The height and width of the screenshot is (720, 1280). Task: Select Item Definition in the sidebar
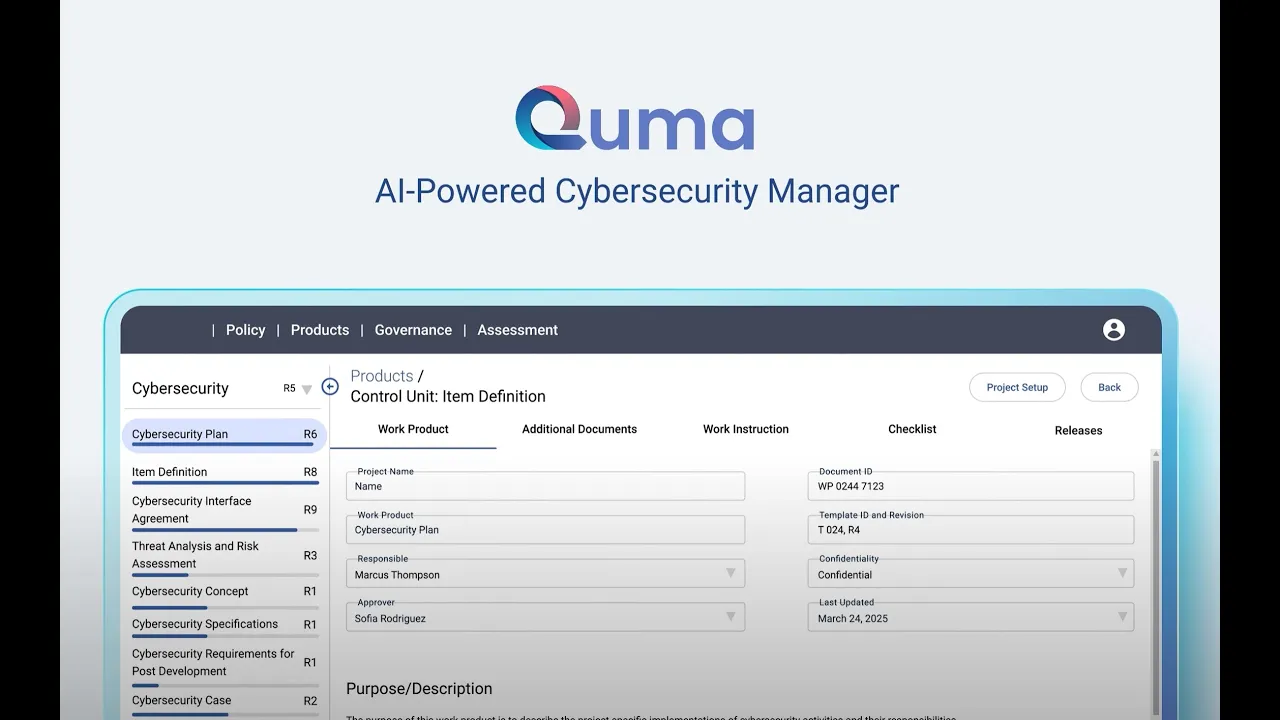tap(225, 473)
